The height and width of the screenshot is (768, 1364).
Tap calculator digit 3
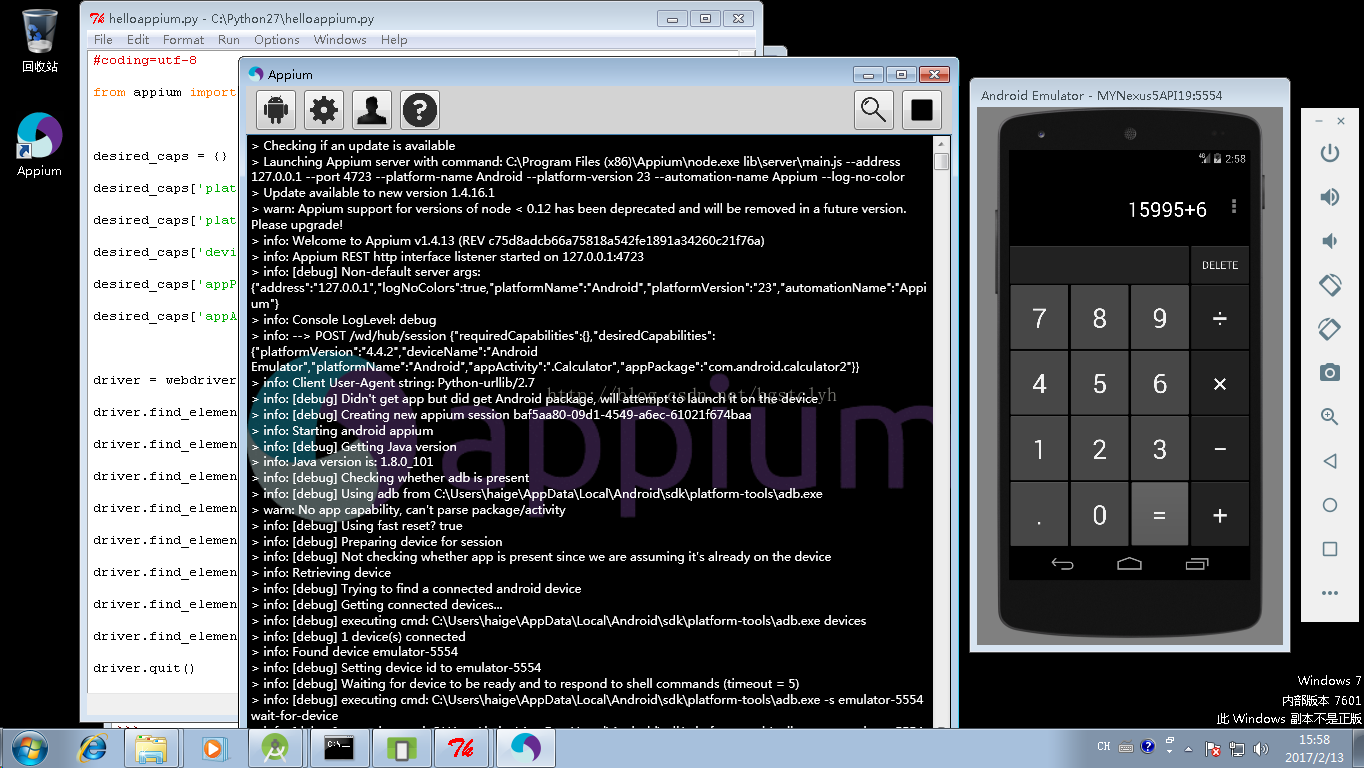[1160, 449]
